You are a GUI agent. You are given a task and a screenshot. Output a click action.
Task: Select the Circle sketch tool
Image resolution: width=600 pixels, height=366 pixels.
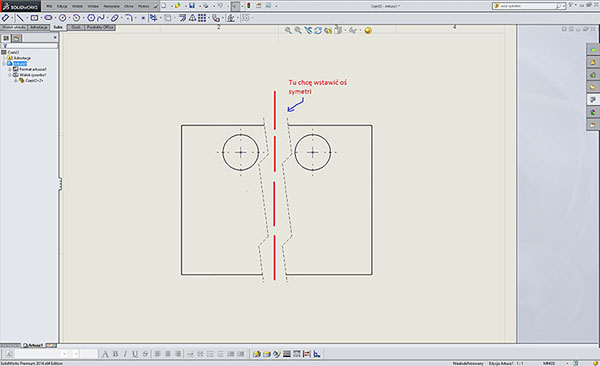(63, 18)
